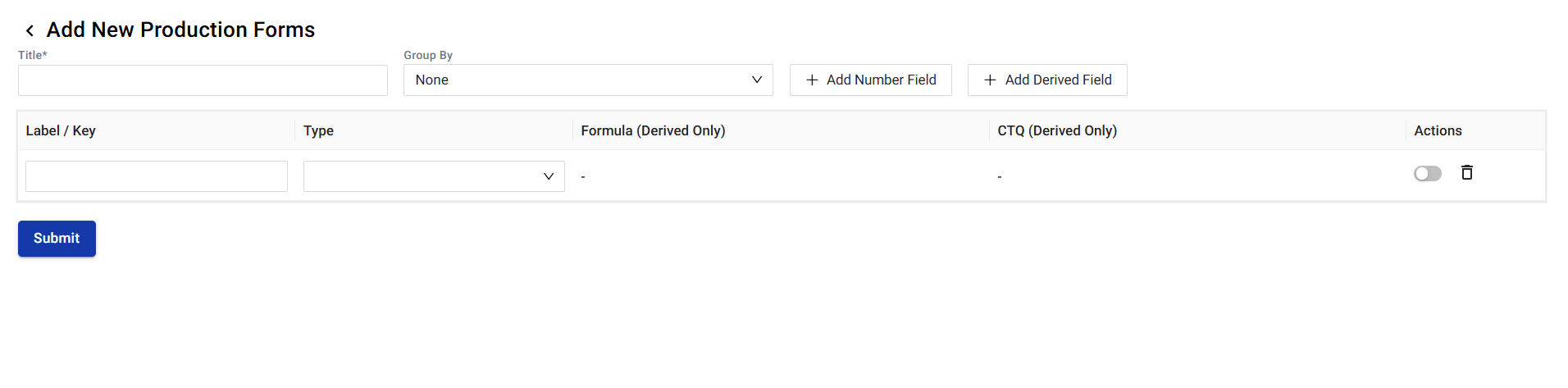The image size is (1568, 388).
Task: Delete the field row with trash icon
Action: [x=1466, y=172]
